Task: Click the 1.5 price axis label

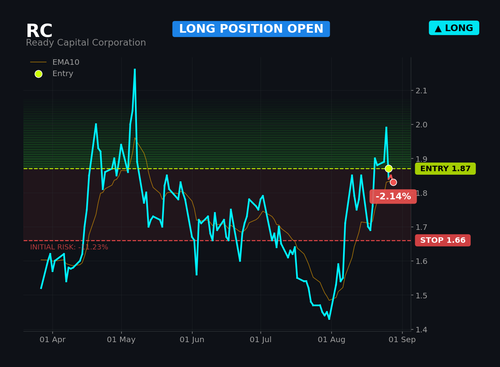Action: (x=421, y=296)
